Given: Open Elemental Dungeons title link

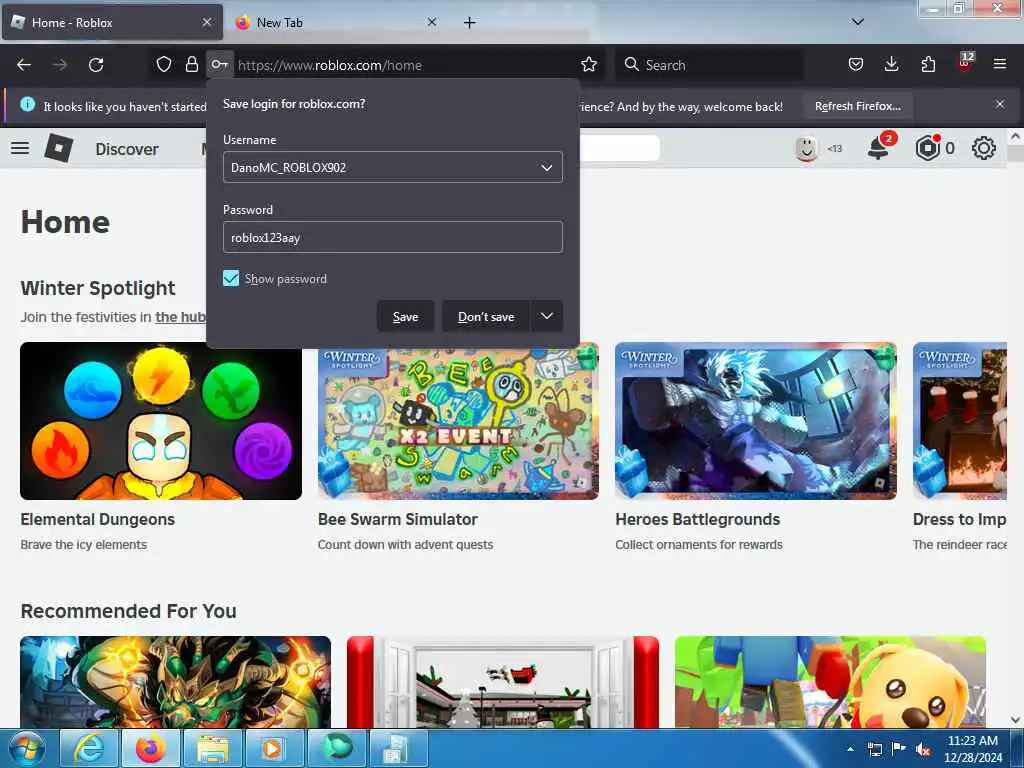Looking at the screenshot, I should coord(97,519).
